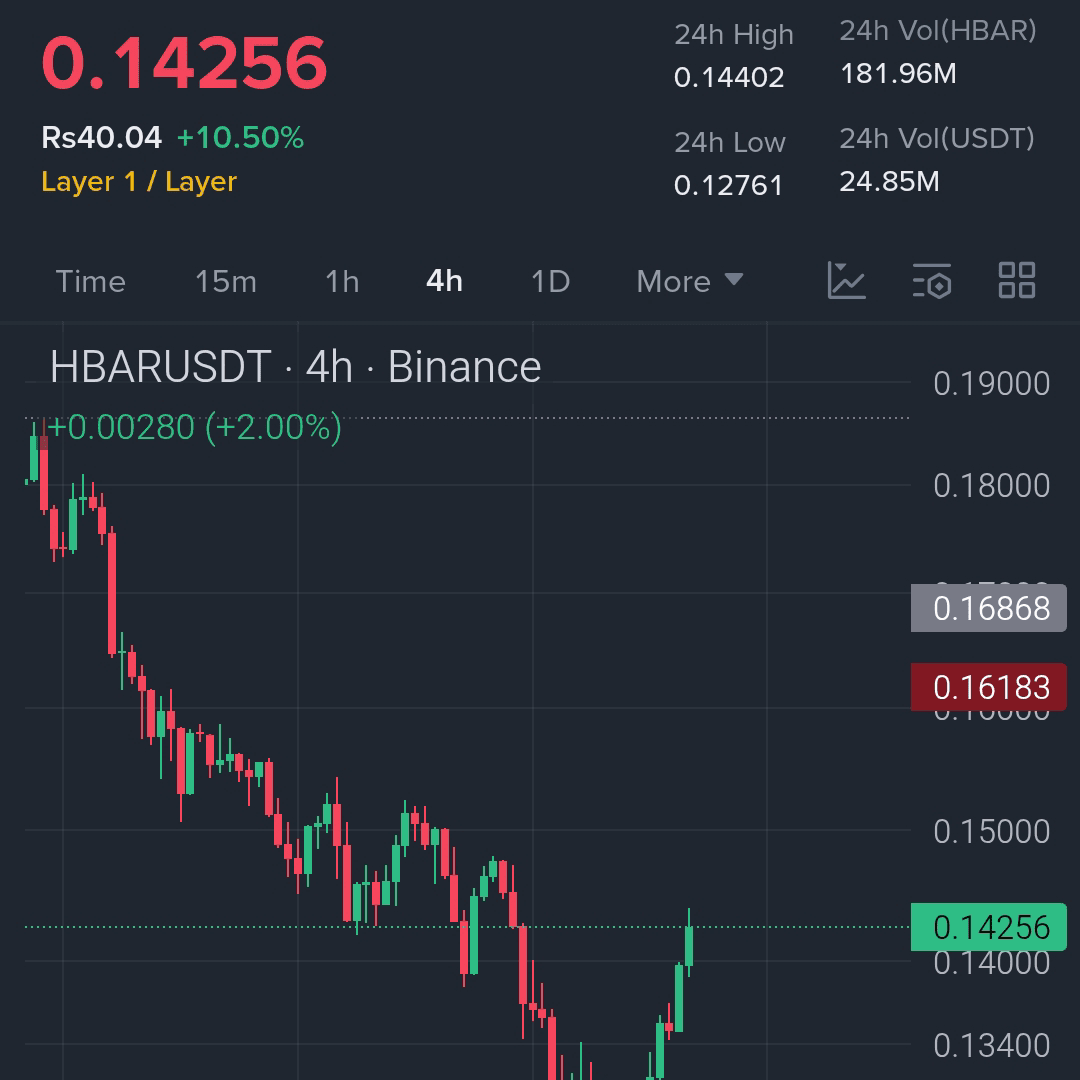This screenshot has width=1080, height=1080.
Task: Switch to the Time chart tab
Action: [x=90, y=282]
